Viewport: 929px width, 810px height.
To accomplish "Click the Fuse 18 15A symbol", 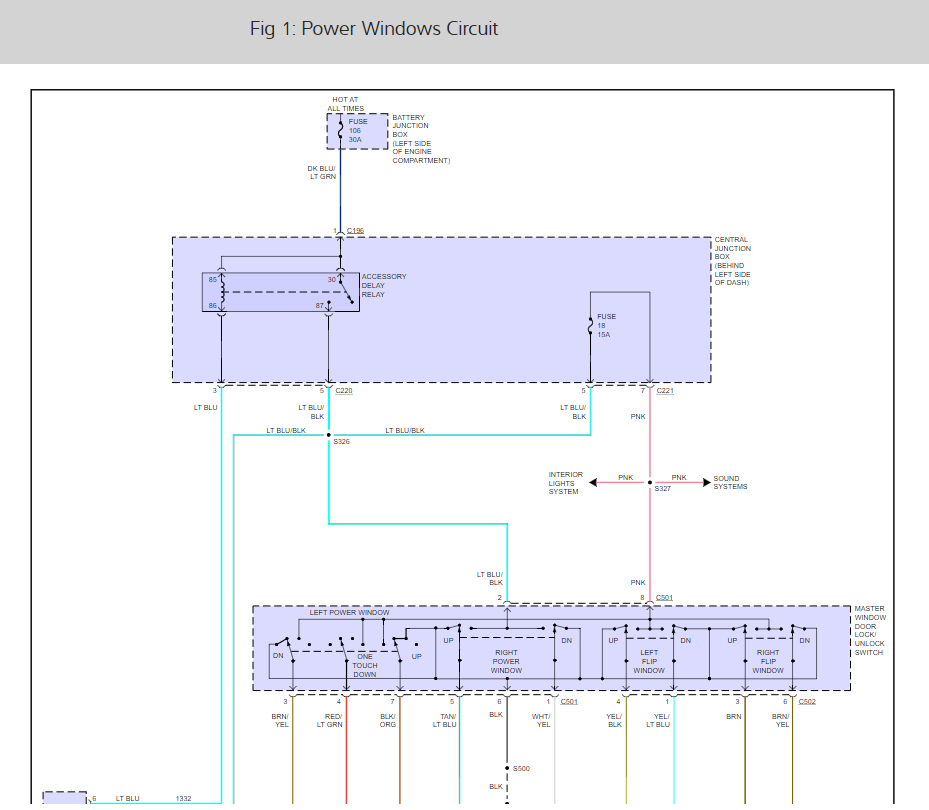I will click(590, 326).
